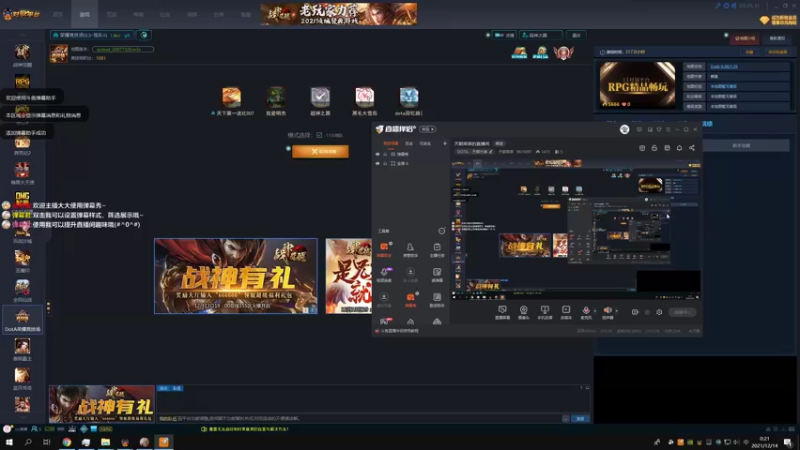Toggle the round dot left of the orange cancel button
Viewport: 800px width, 450px height.
pos(288,148)
